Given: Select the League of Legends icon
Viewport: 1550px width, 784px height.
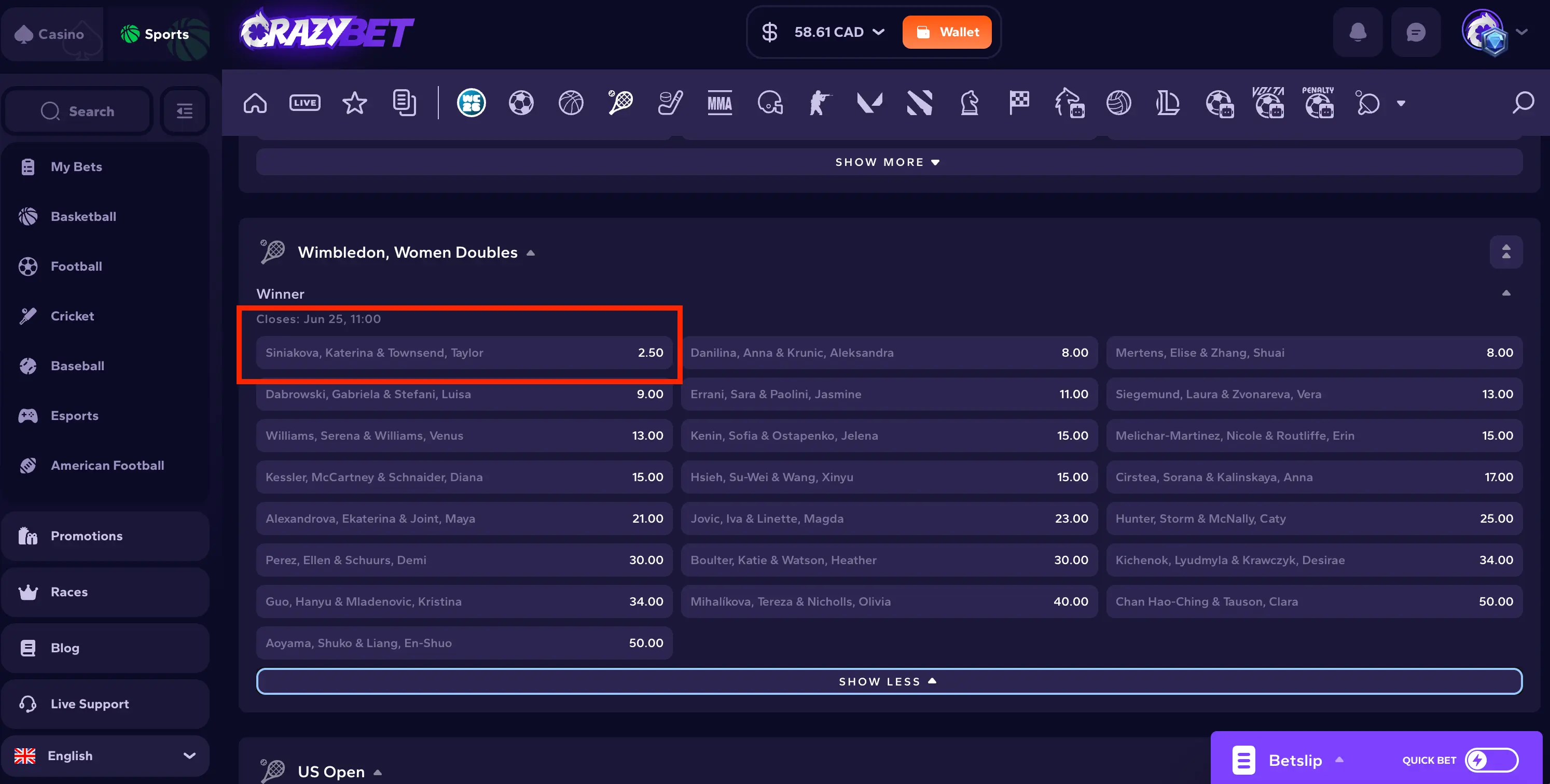Looking at the screenshot, I should point(1168,103).
